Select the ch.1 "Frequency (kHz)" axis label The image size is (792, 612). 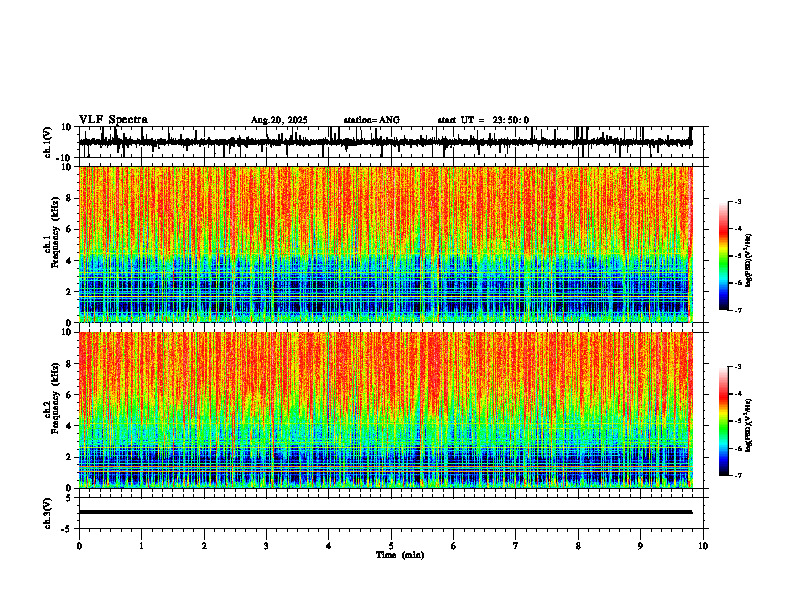pyautogui.click(x=56, y=233)
